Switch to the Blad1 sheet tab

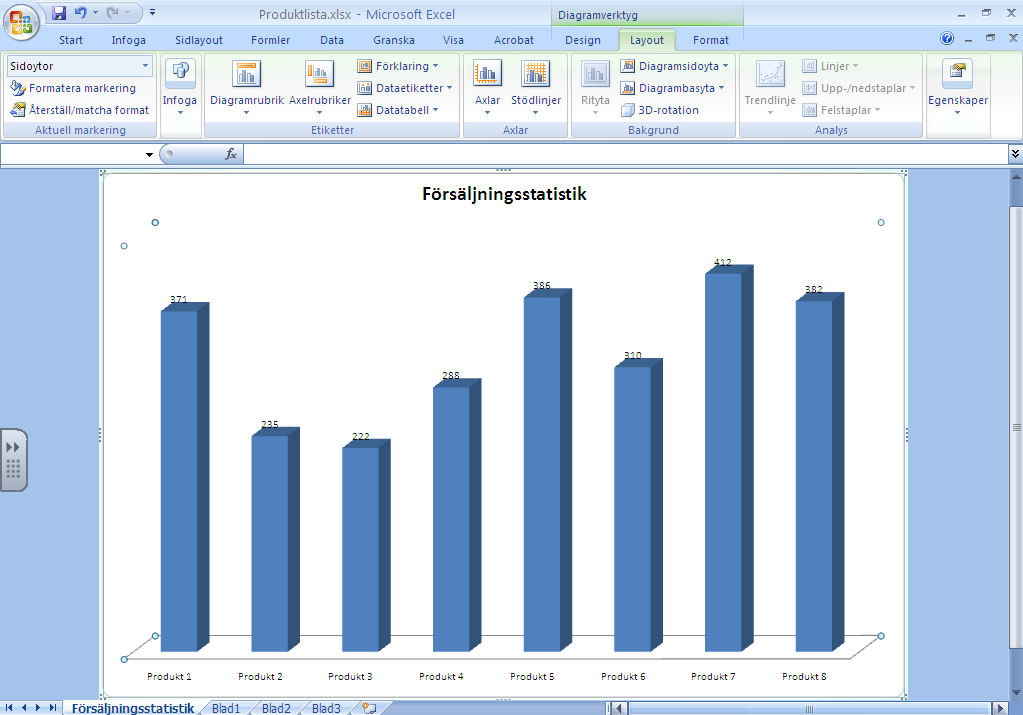tap(226, 708)
